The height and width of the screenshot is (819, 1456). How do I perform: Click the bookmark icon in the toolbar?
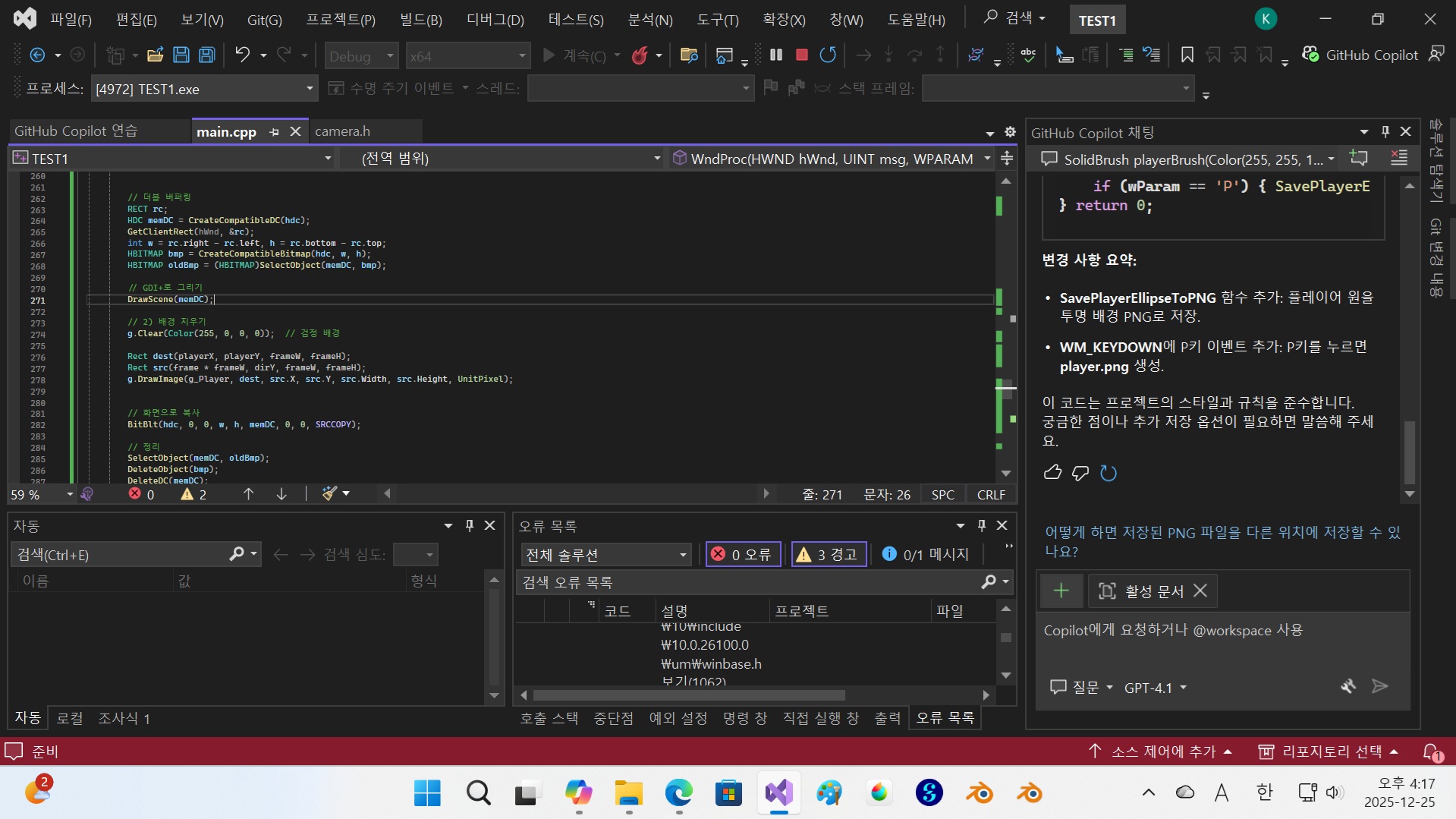pyautogui.click(x=1187, y=55)
